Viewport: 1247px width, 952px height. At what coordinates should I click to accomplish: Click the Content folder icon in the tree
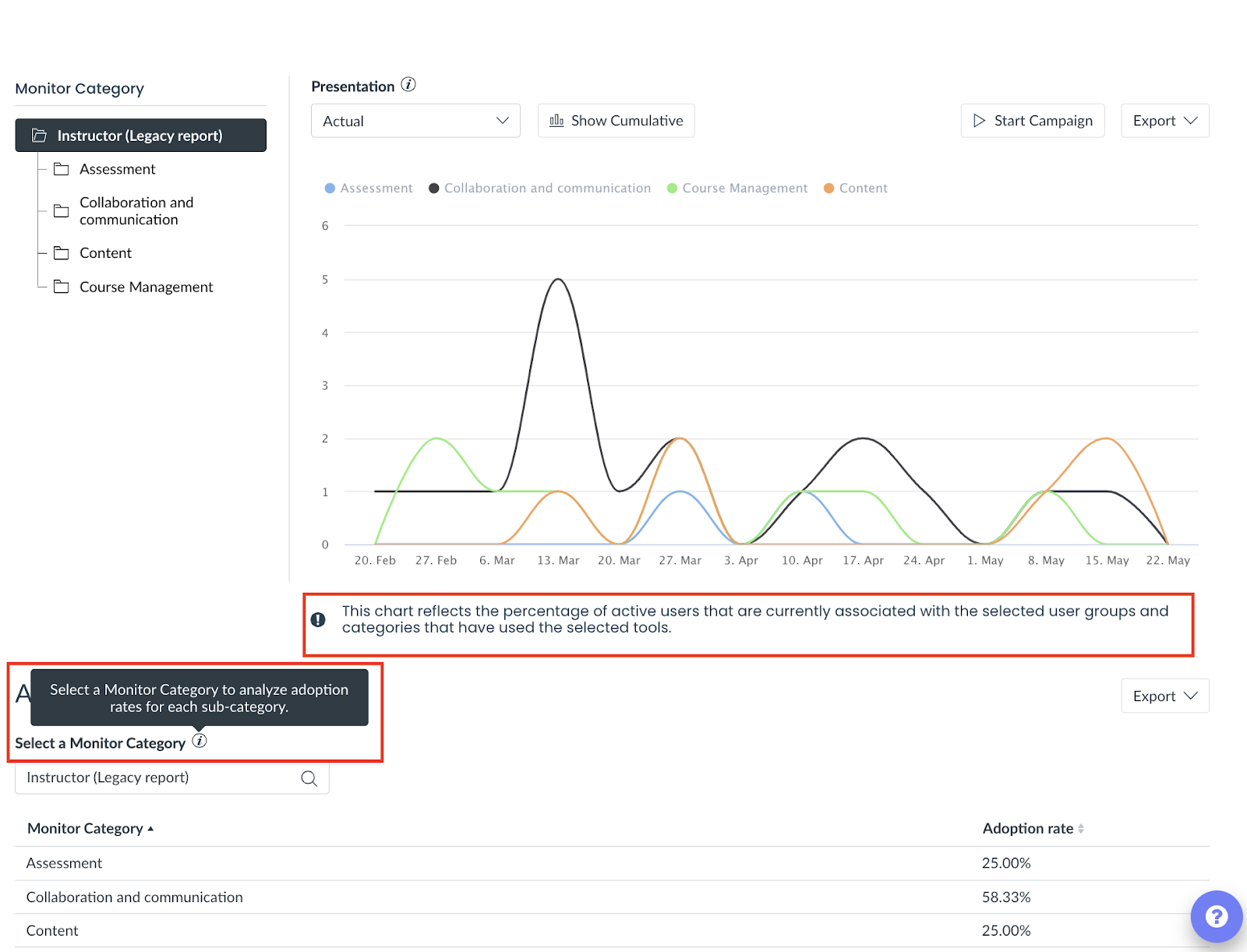coord(61,253)
